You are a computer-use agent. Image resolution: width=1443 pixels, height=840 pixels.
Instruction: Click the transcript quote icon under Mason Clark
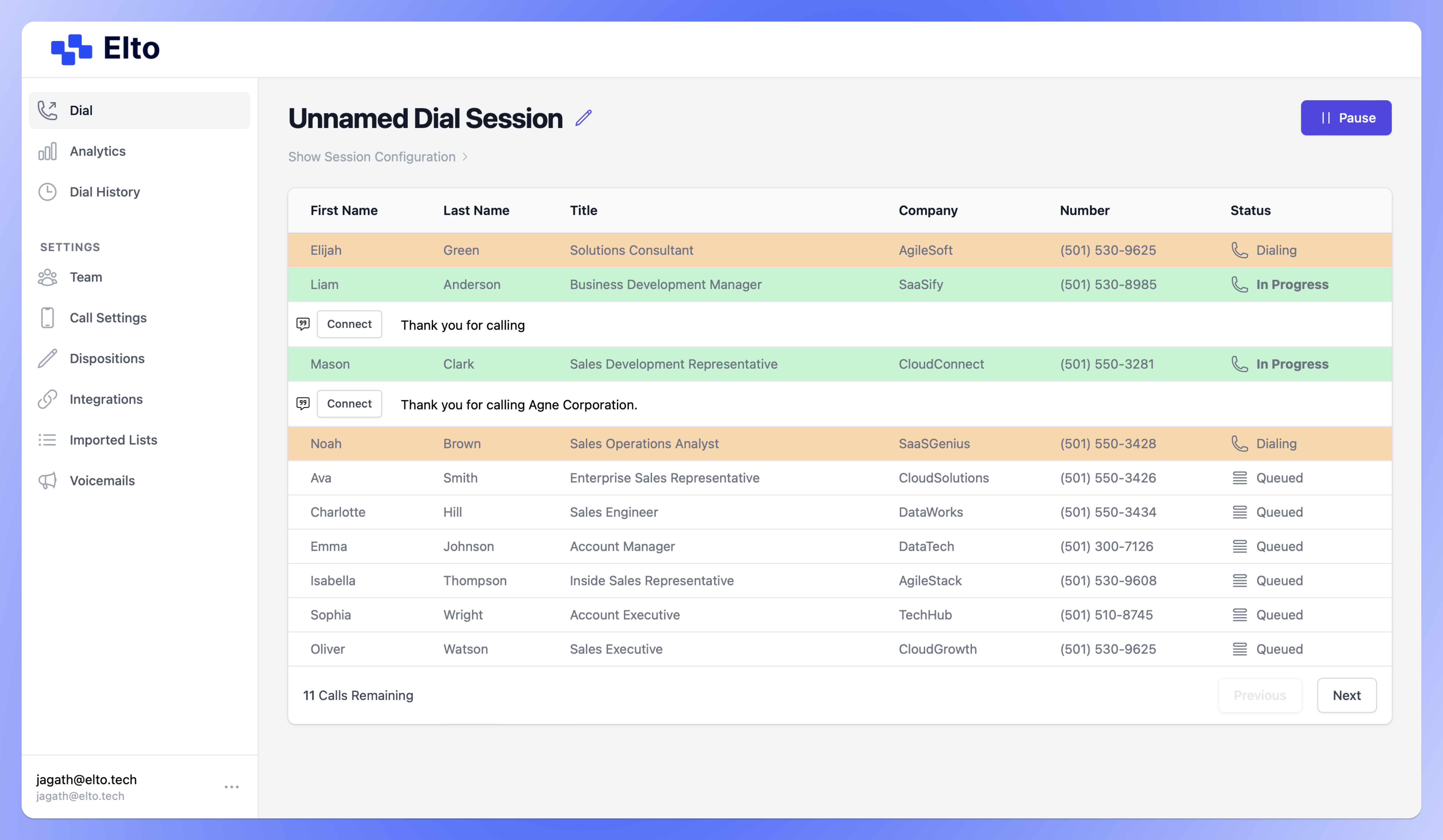click(303, 404)
